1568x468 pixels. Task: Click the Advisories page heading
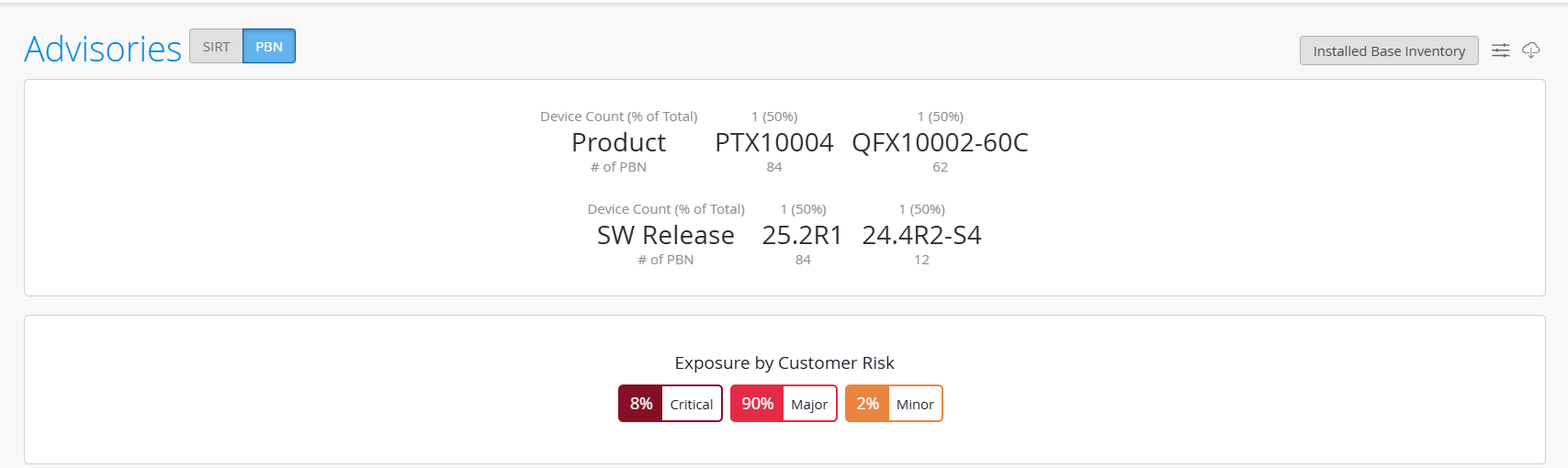tap(103, 49)
